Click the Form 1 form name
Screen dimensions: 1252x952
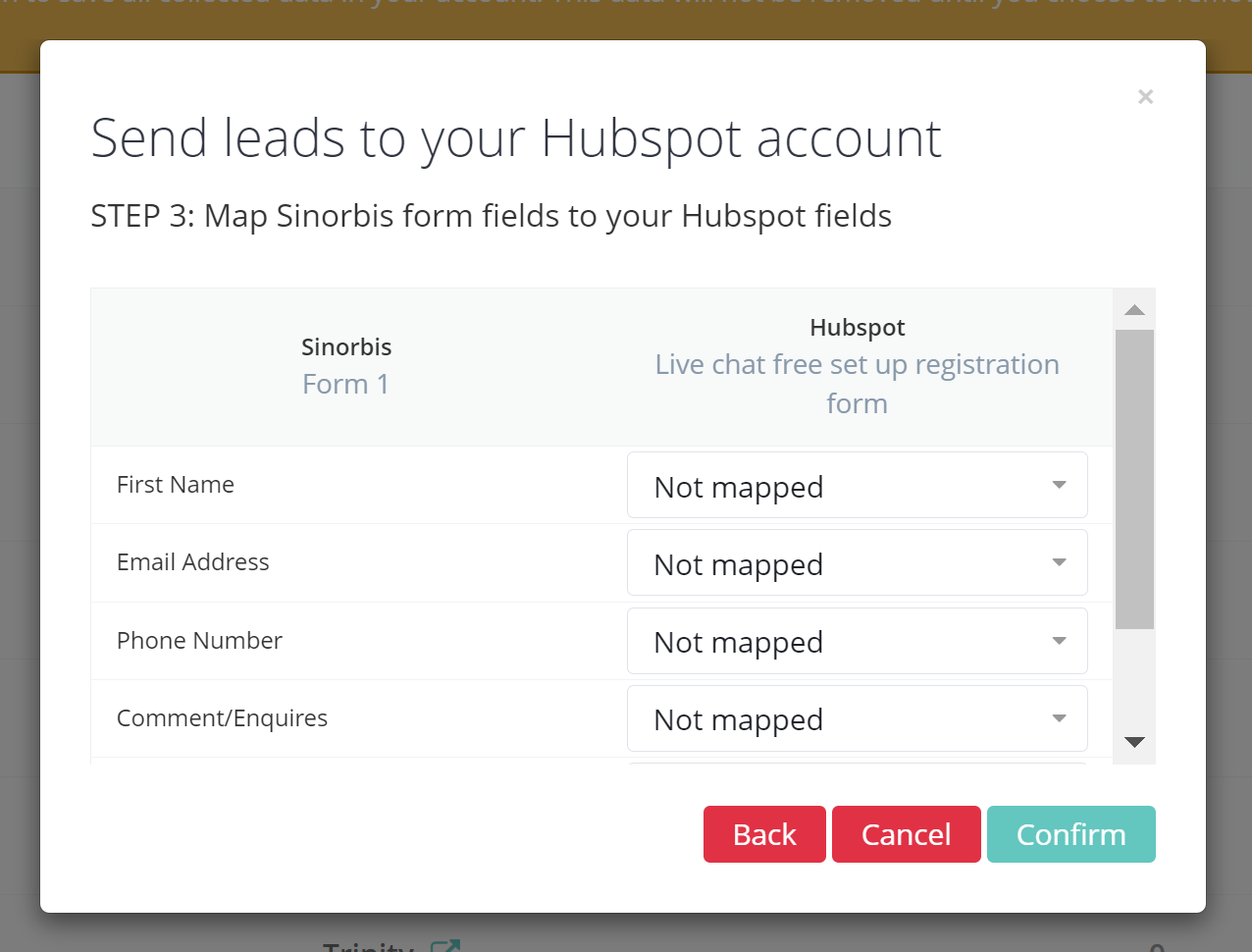345,384
